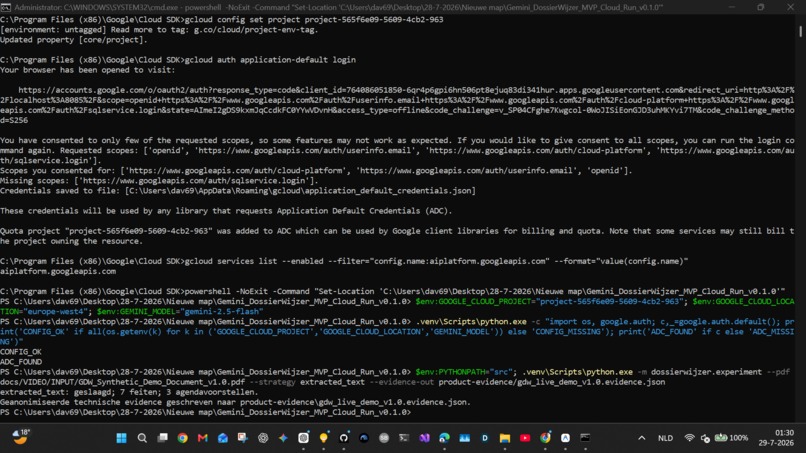Open the cmd window system menu icon
The image size is (806, 453).
6,7
